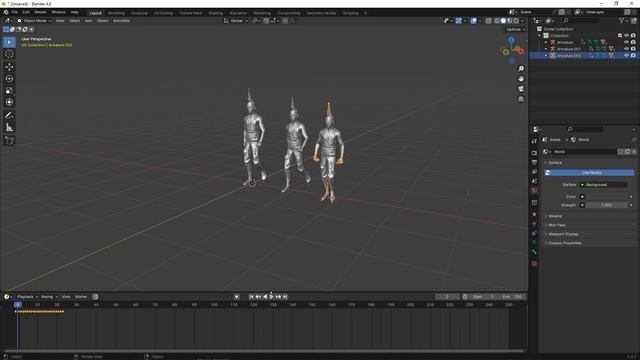Click the navigation gizmo red X axis
The height and width of the screenshot is (360, 640).
click(520, 51)
